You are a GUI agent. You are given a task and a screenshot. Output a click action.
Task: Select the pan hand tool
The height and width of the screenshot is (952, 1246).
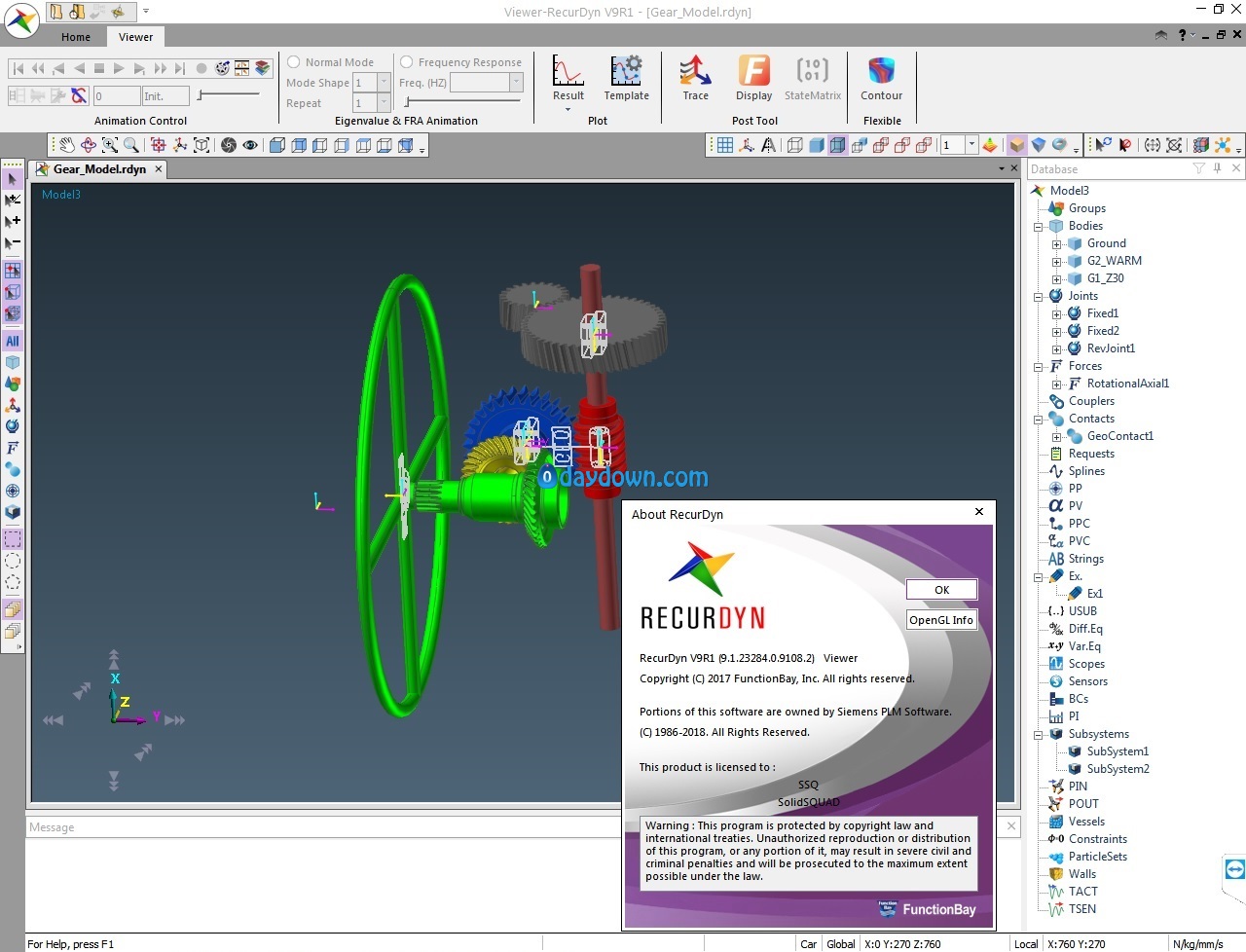point(66,145)
